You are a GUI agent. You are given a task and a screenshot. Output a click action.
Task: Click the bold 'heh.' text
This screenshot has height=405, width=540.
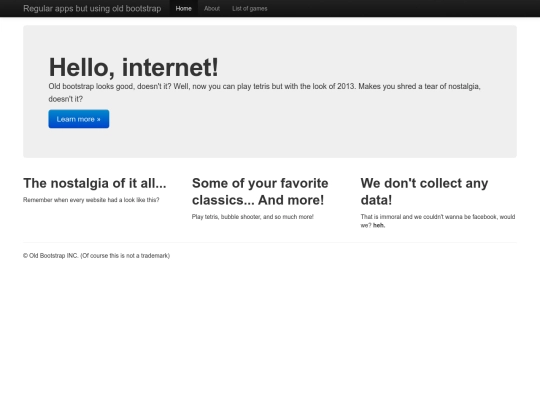pos(379,225)
